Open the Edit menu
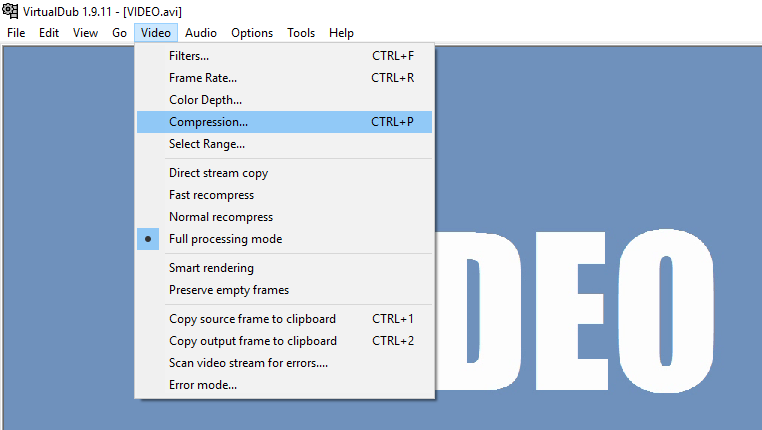The height and width of the screenshot is (430, 762). click(49, 33)
